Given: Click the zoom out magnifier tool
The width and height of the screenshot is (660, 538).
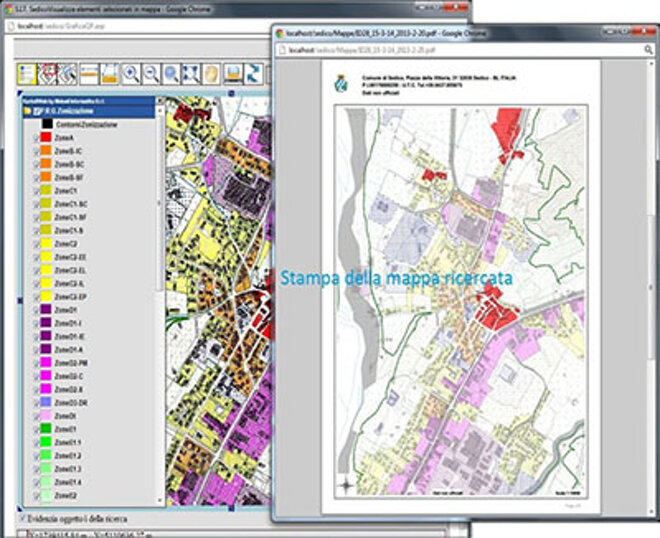Looking at the screenshot, I should click(x=152, y=73).
